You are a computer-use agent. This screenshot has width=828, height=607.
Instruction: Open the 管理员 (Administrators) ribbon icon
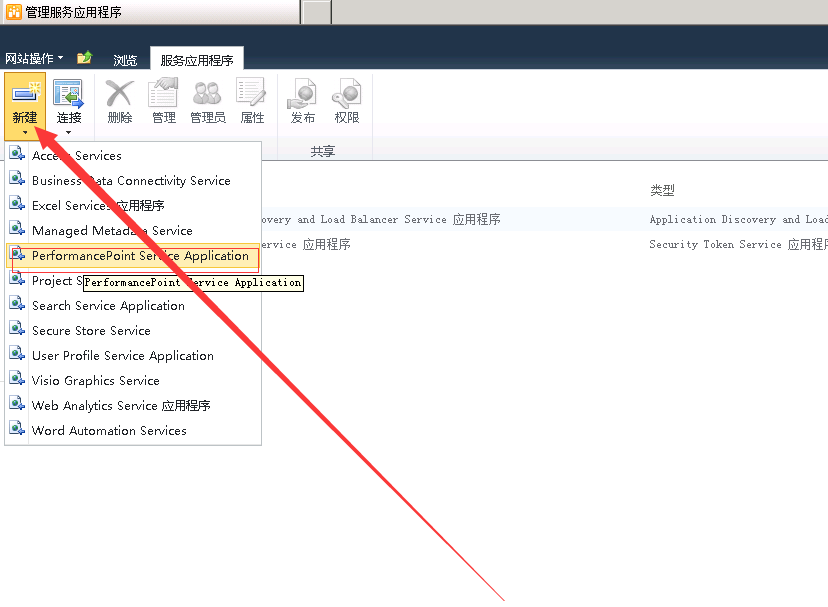208,93
